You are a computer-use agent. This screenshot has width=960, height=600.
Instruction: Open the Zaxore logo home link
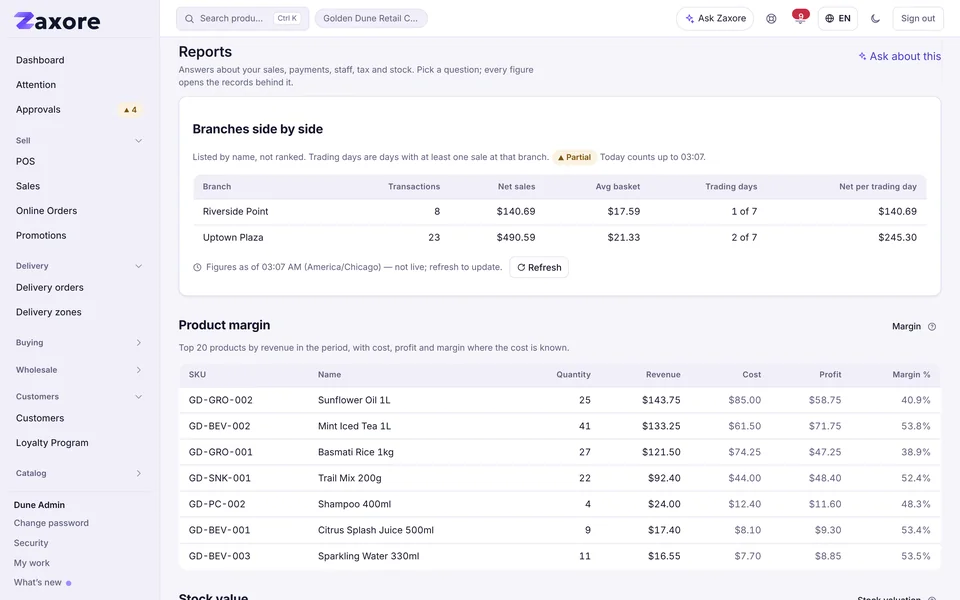57,21
